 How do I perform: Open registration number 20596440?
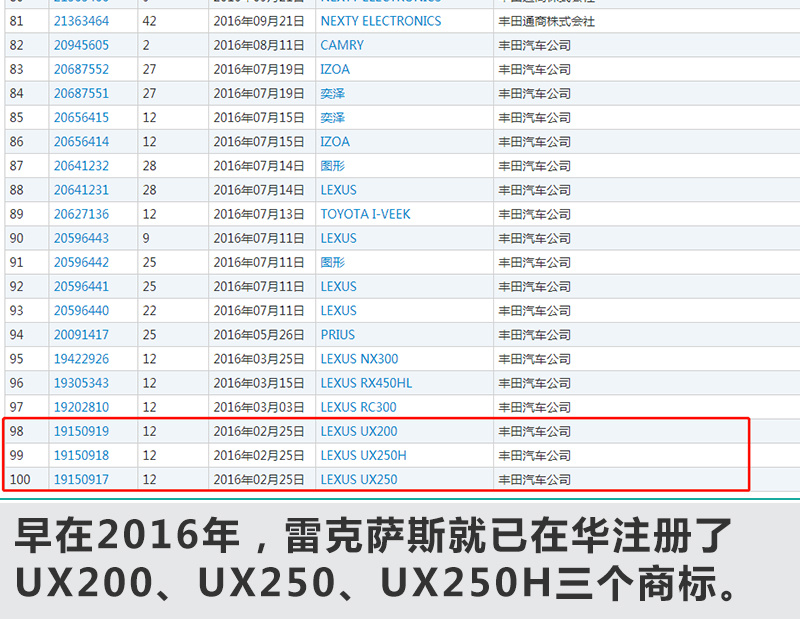pos(82,311)
